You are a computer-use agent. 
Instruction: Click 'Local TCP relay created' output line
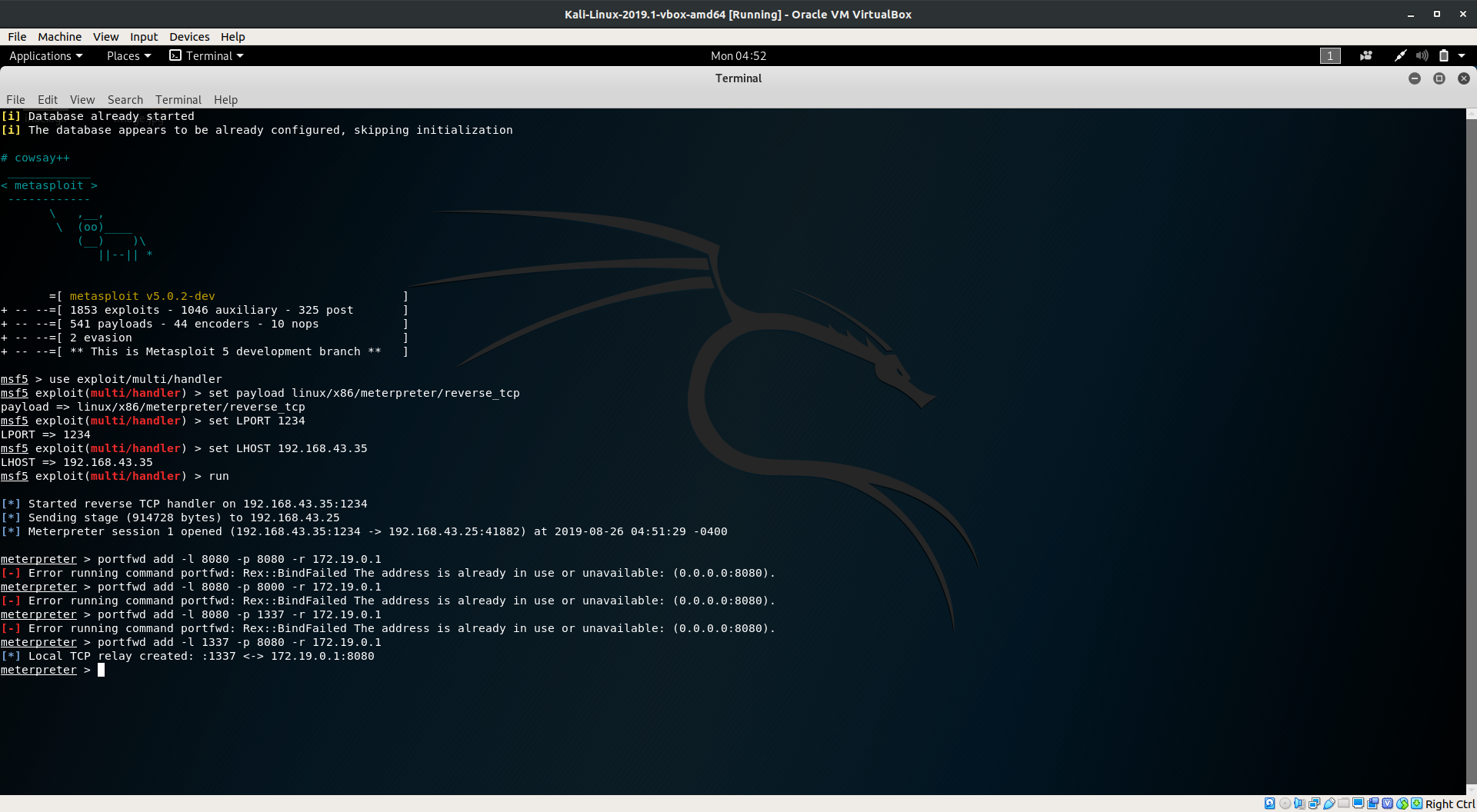188,656
